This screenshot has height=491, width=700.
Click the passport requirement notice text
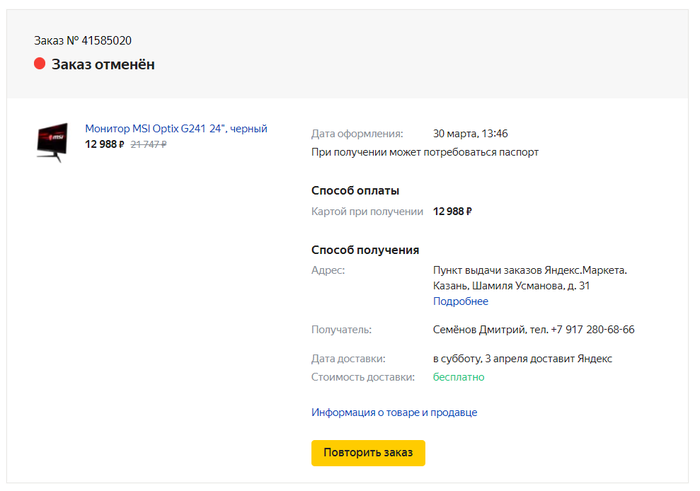(x=425, y=153)
